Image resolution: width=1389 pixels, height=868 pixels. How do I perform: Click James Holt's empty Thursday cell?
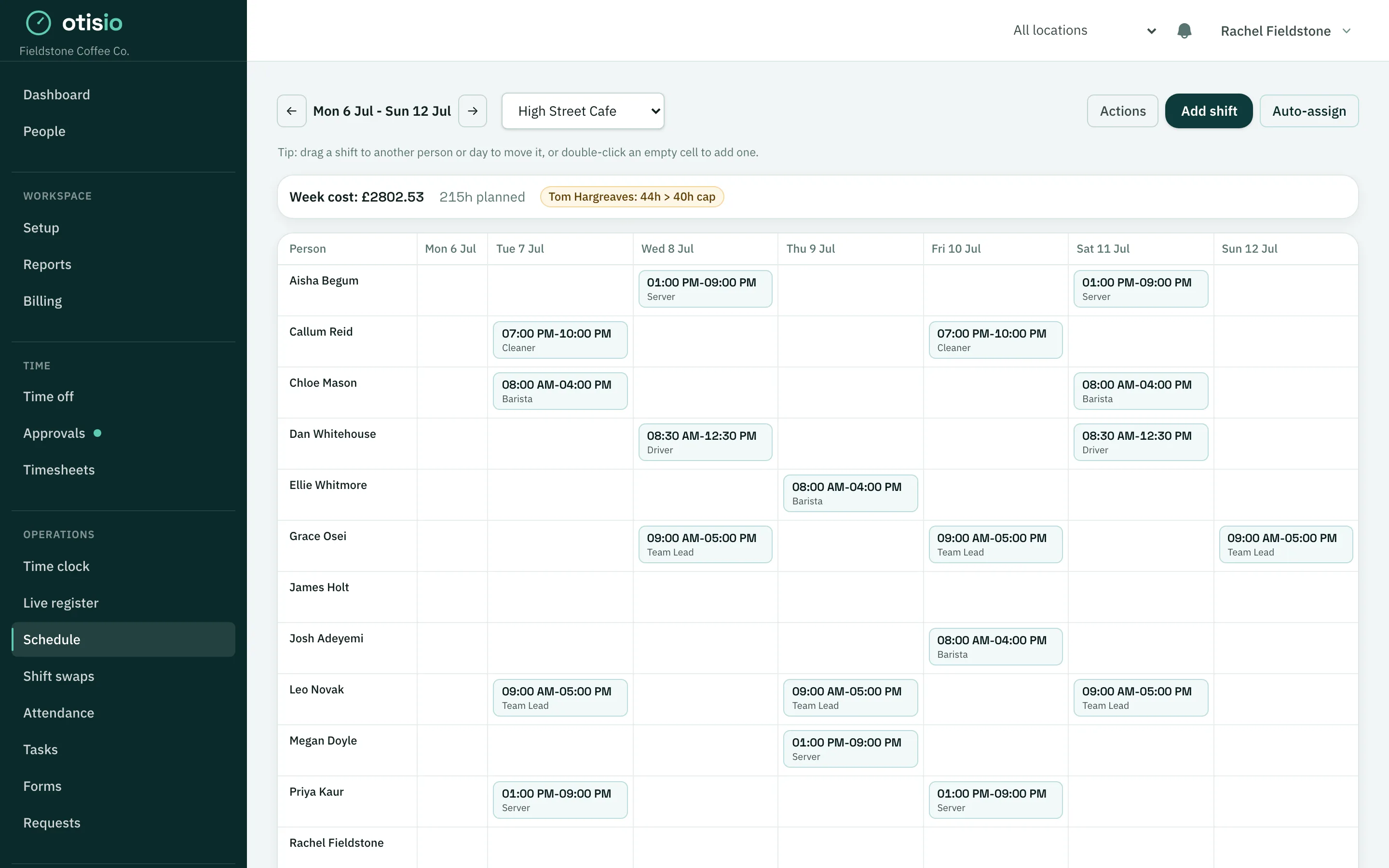tap(850, 597)
